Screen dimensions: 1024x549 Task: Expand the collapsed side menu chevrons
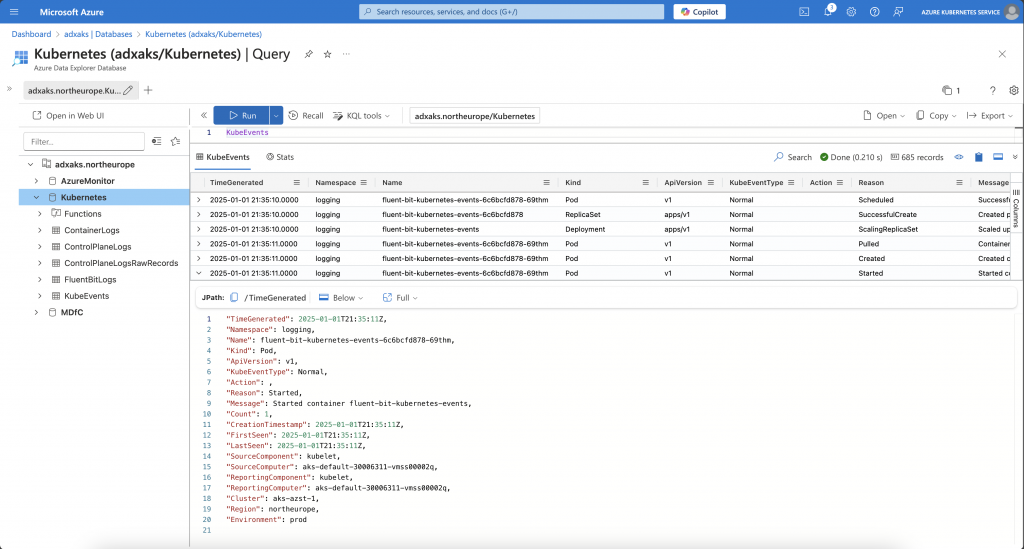pos(9,88)
